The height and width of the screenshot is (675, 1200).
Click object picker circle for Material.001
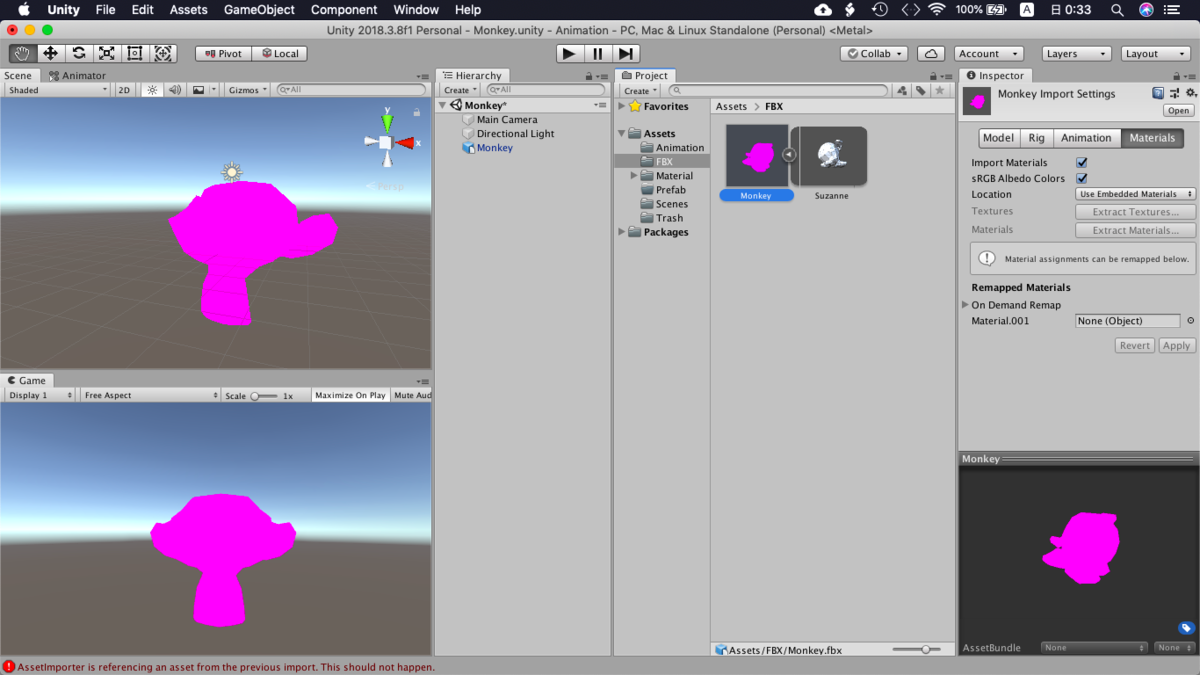tap(1190, 321)
